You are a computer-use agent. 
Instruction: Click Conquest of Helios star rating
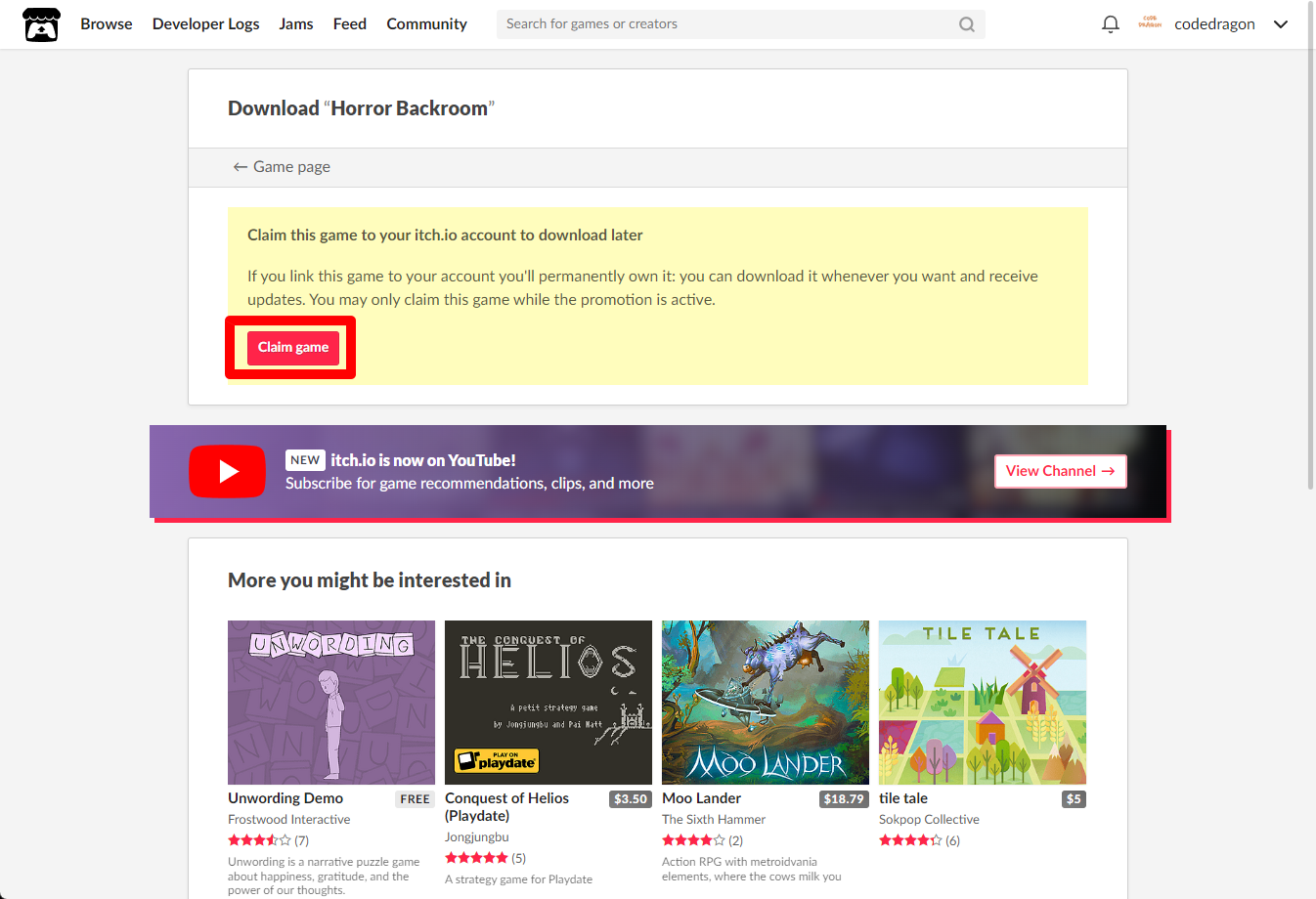click(x=476, y=858)
